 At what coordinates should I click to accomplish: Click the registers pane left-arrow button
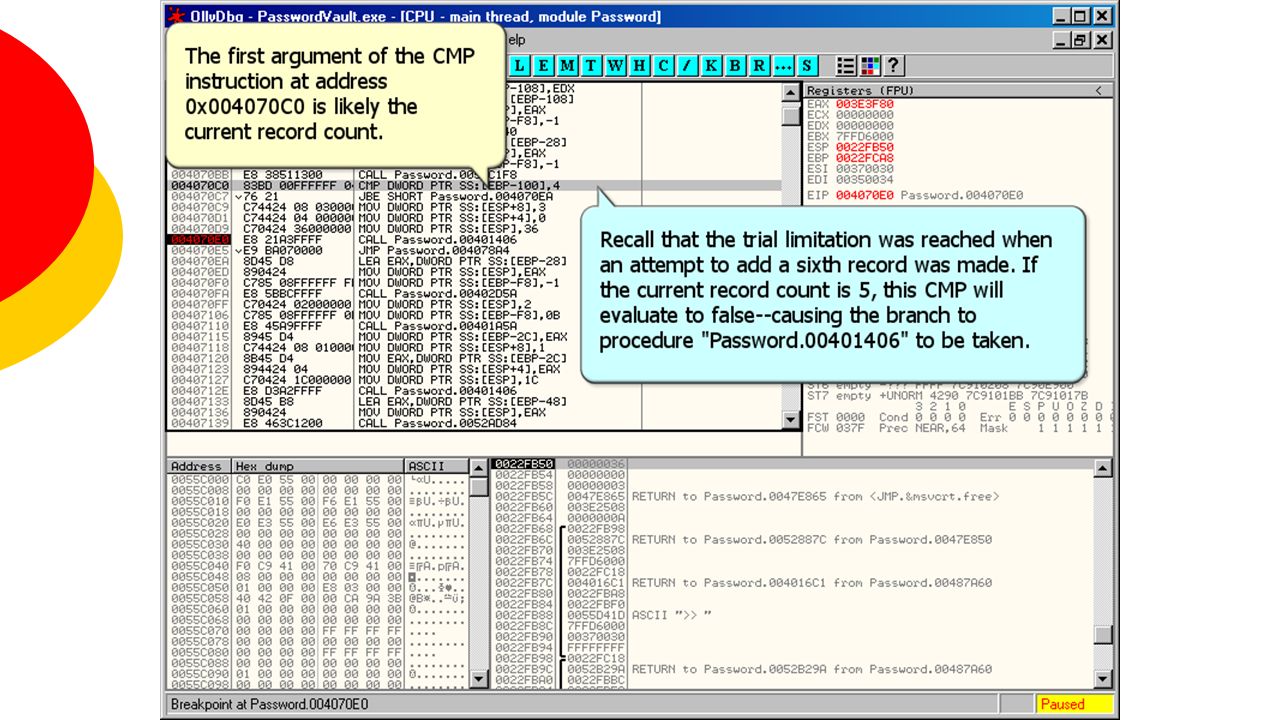click(x=1098, y=91)
